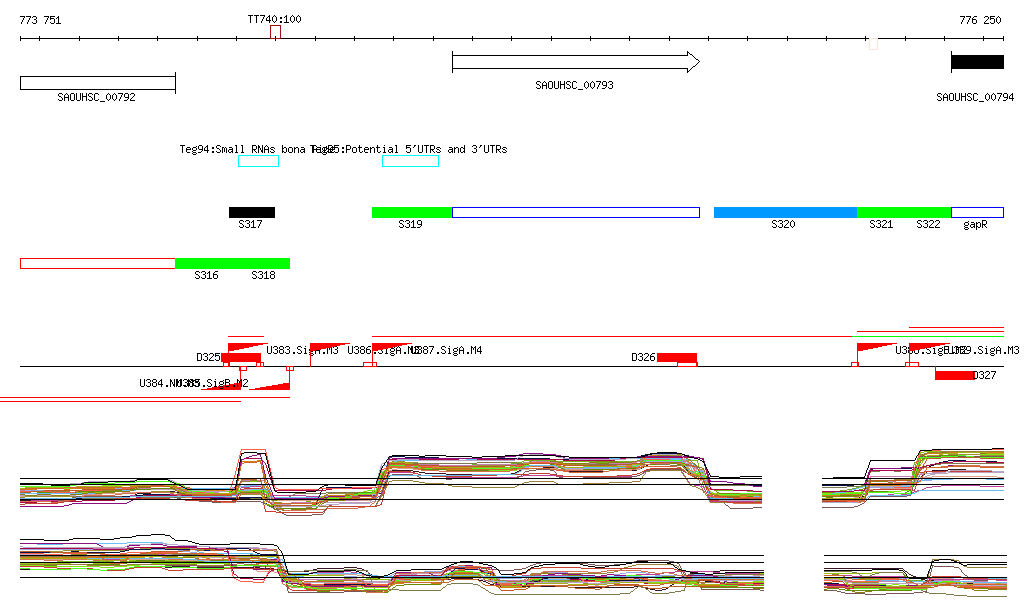Select the SAOUHSC_00792 gene box

pos(98,83)
